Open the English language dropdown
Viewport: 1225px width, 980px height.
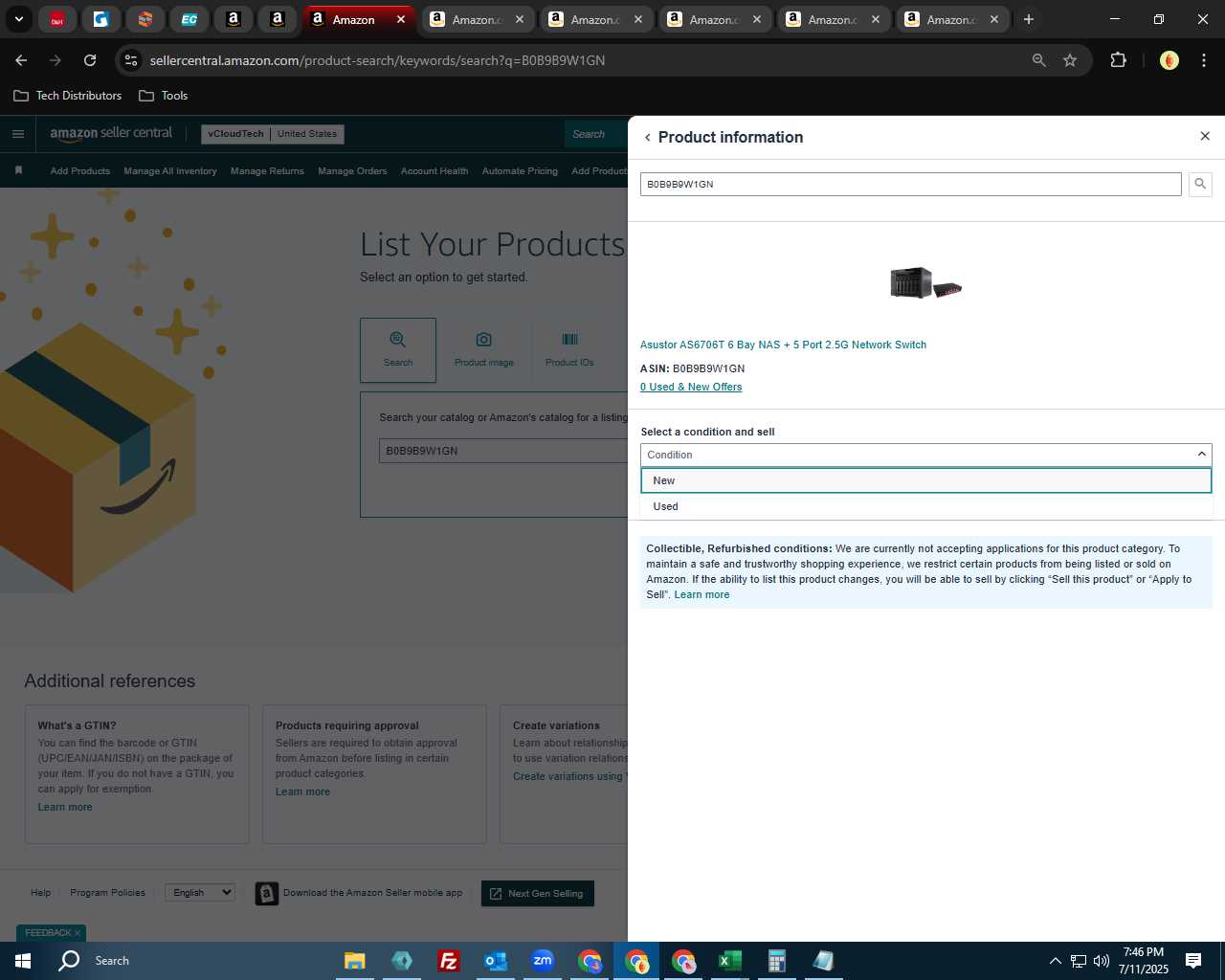click(200, 892)
